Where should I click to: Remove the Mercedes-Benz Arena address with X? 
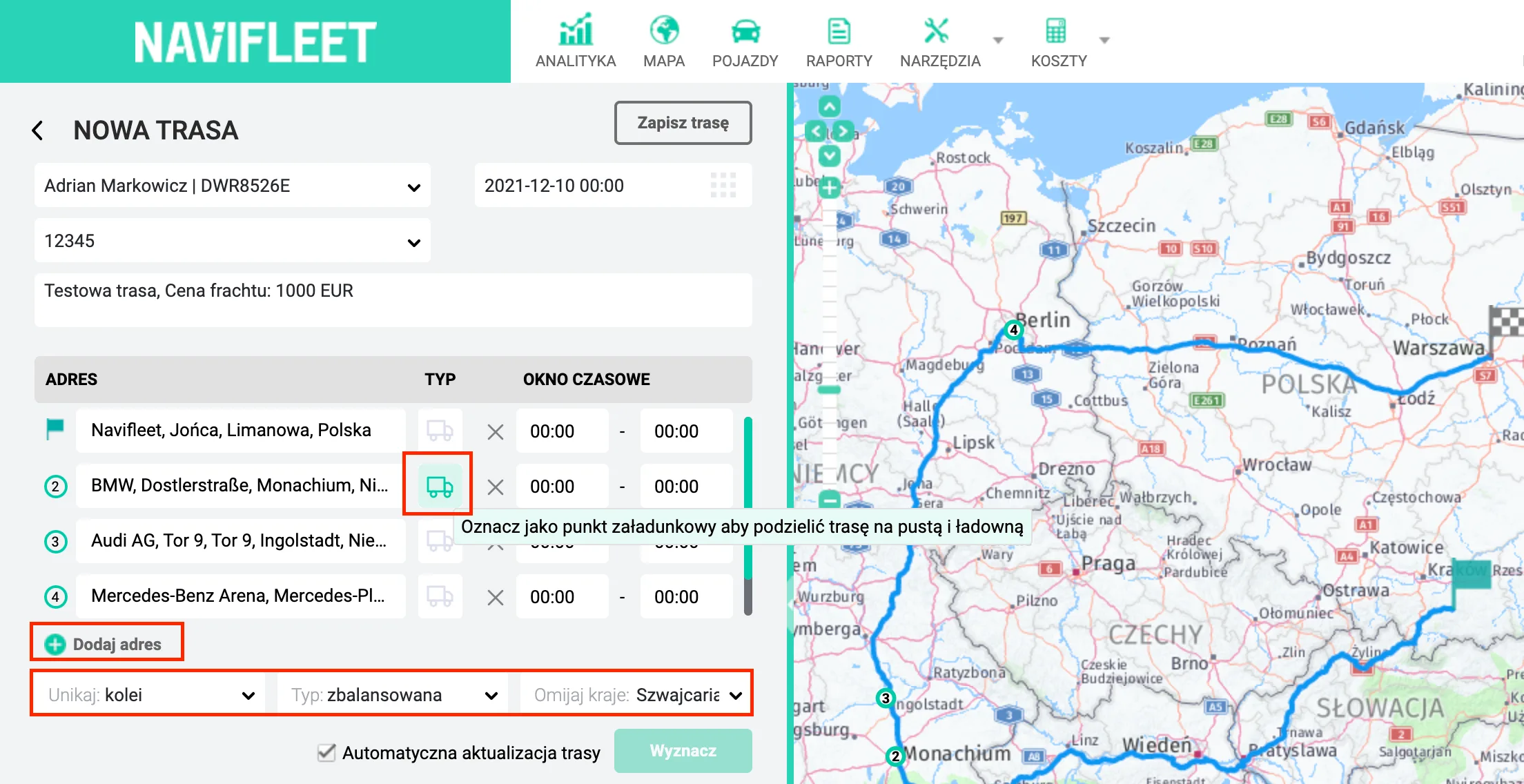click(496, 598)
